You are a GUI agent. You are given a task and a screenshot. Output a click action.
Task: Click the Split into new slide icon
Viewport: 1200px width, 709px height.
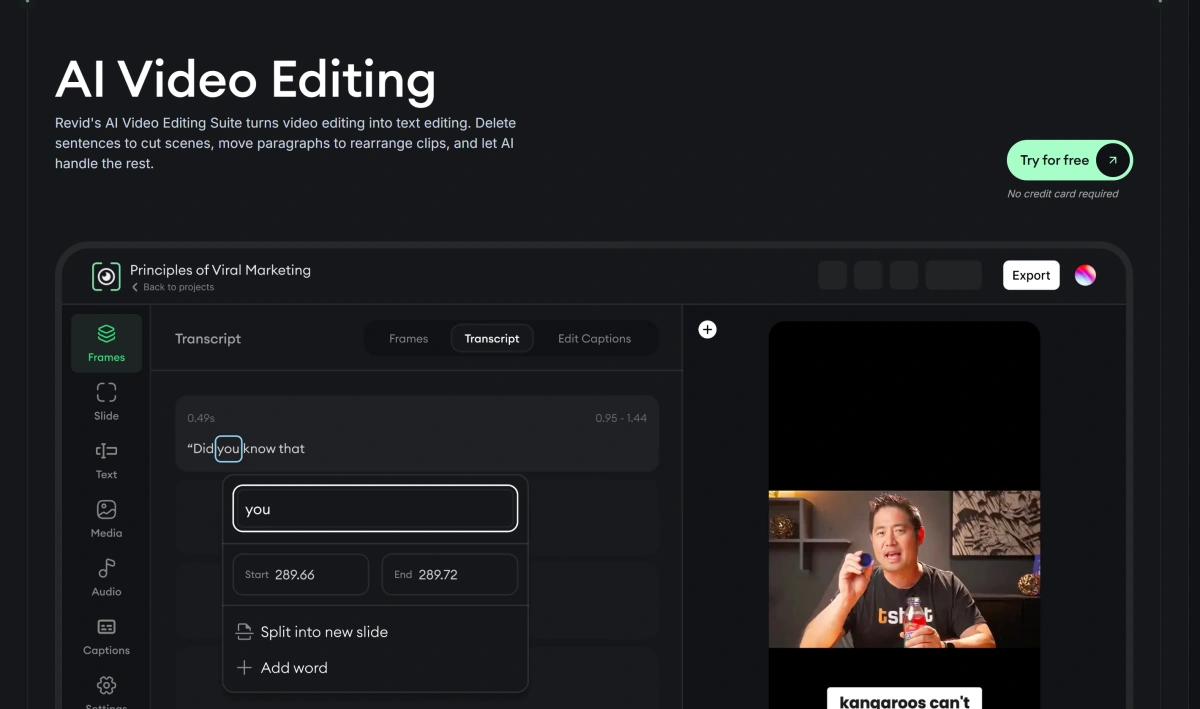coord(244,632)
